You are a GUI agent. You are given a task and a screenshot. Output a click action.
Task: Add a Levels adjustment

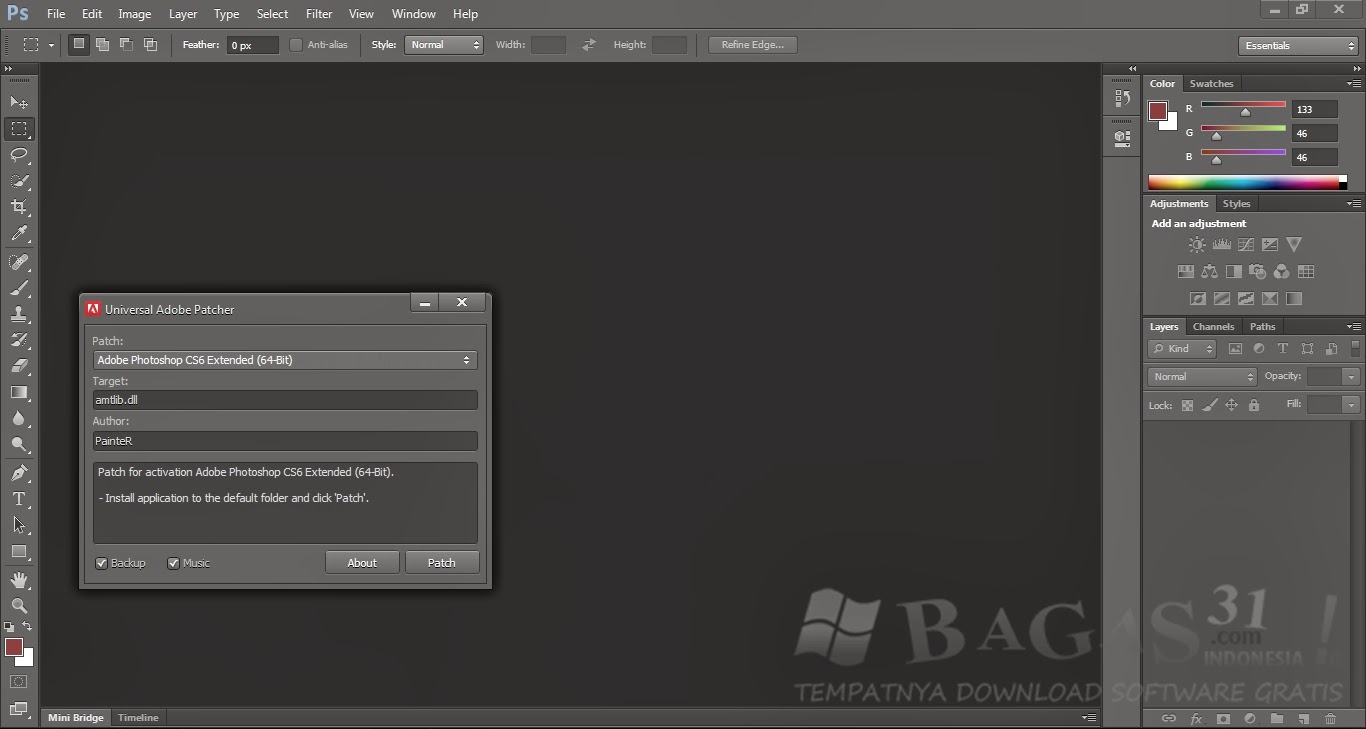tap(1221, 244)
